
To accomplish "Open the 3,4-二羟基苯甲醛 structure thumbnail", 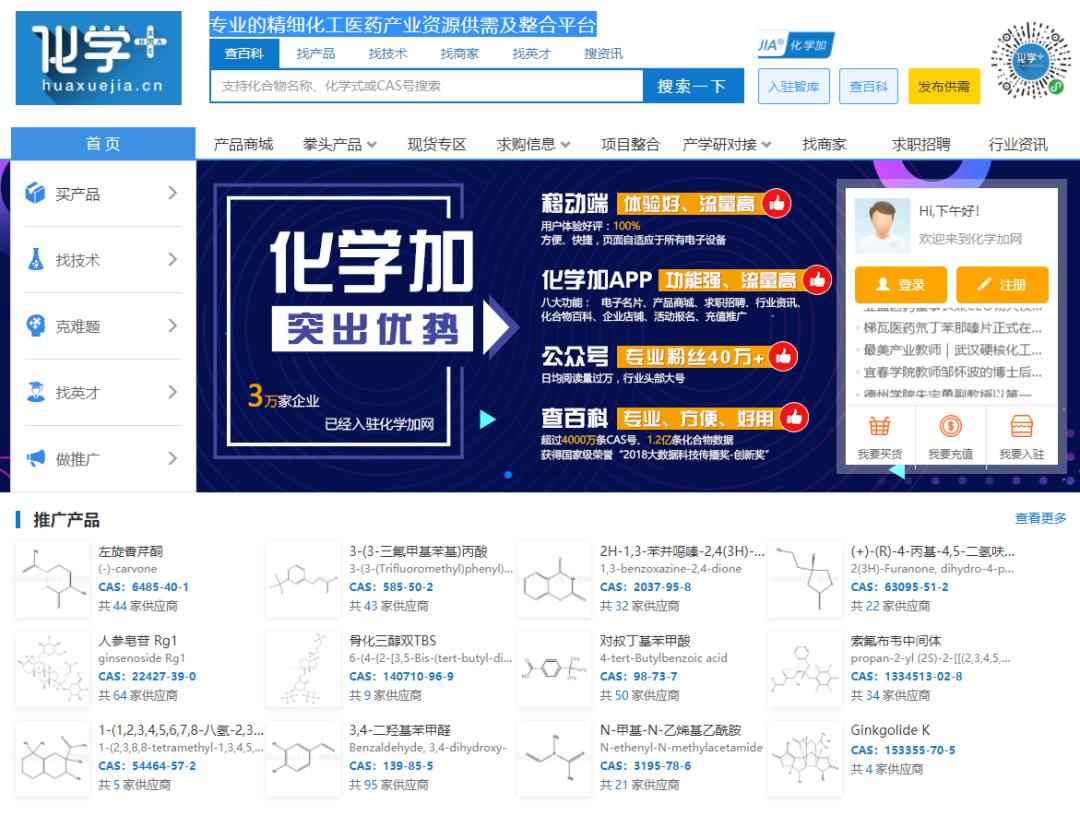I will [303, 759].
